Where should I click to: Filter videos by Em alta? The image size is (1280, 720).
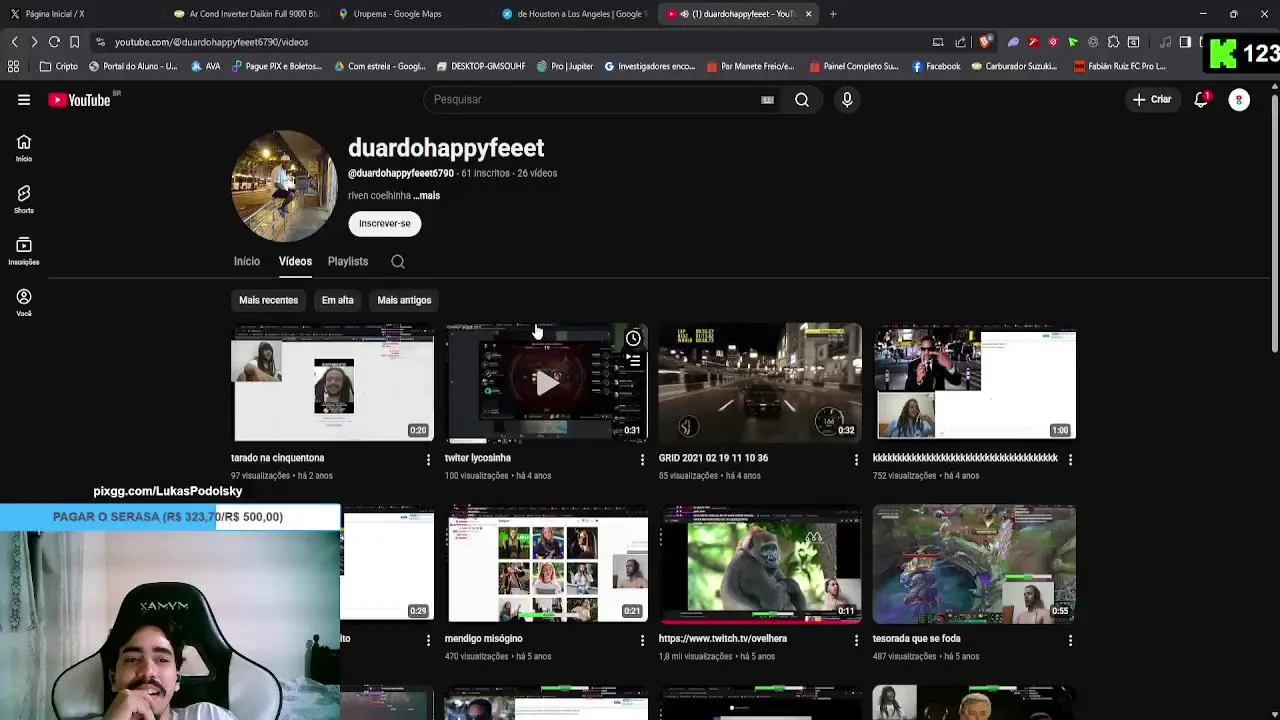tap(337, 300)
